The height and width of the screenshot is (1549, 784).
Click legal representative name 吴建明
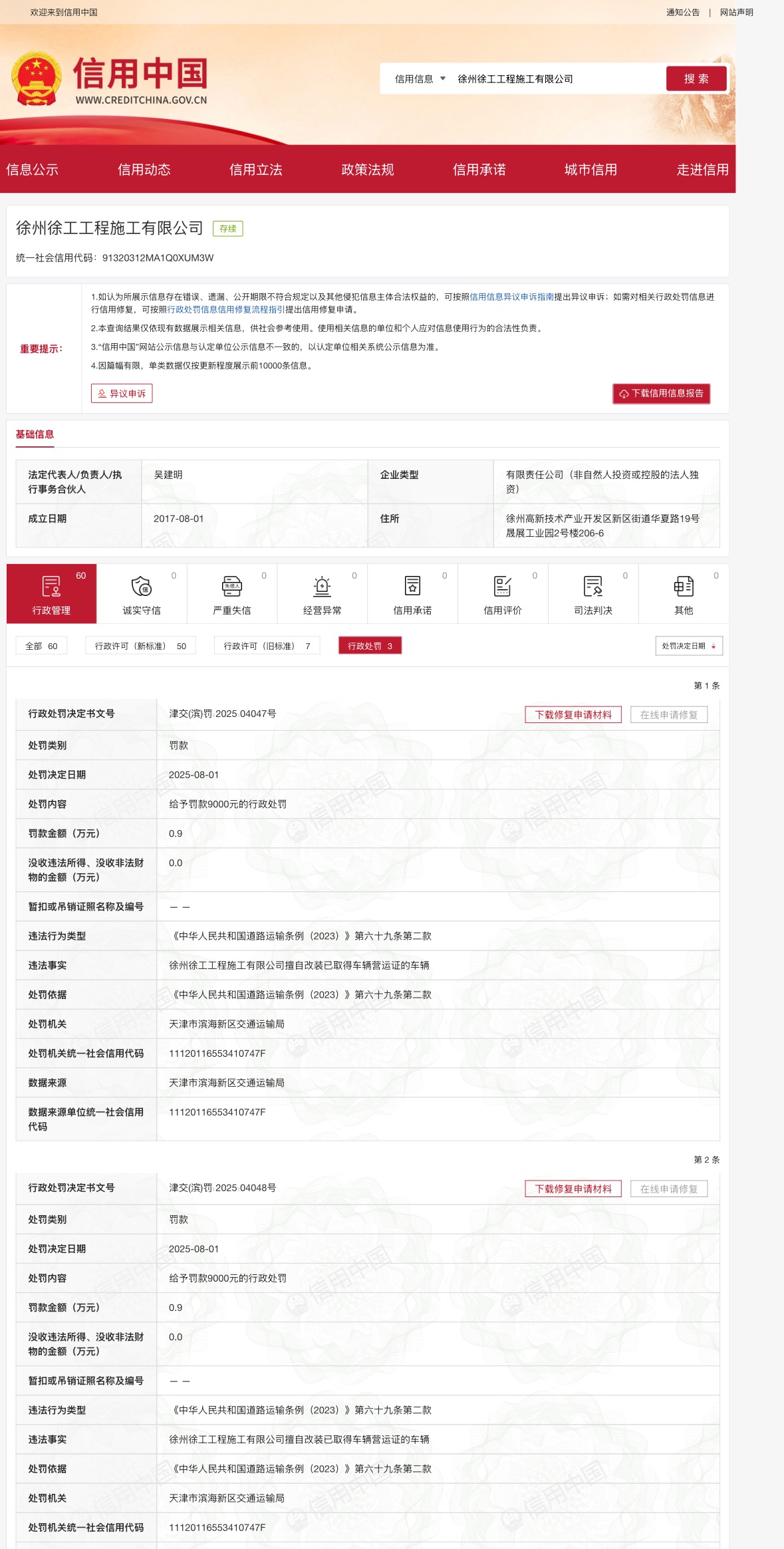click(168, 475)
